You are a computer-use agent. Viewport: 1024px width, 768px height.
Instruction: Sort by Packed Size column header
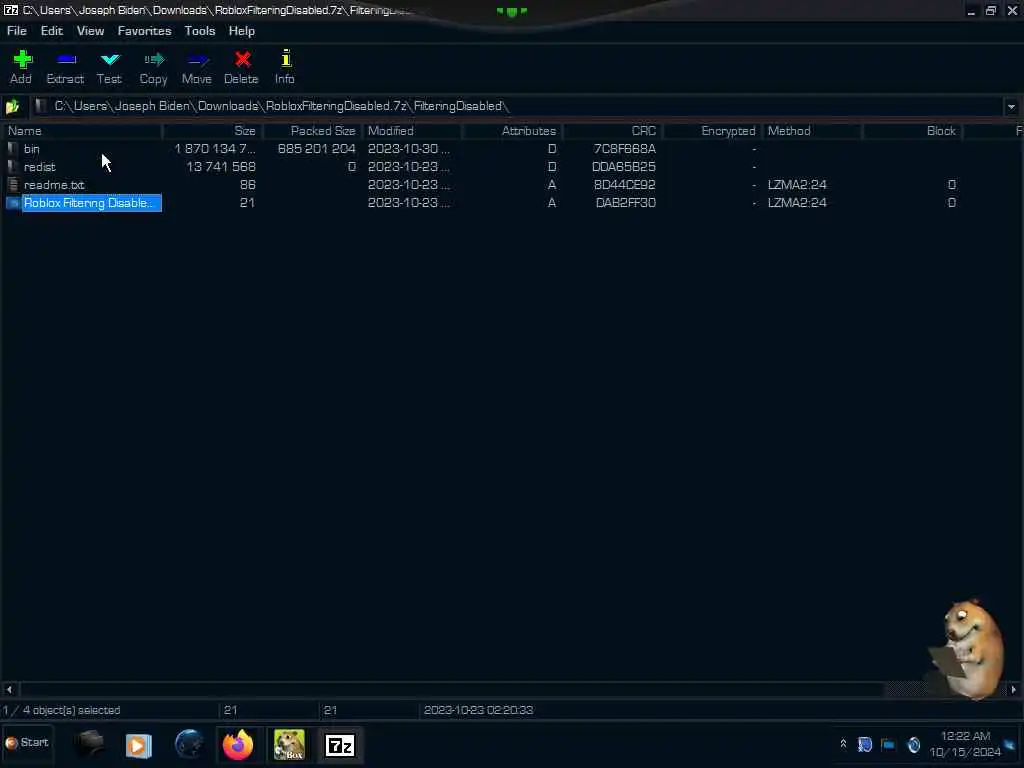tap(312, 131)
